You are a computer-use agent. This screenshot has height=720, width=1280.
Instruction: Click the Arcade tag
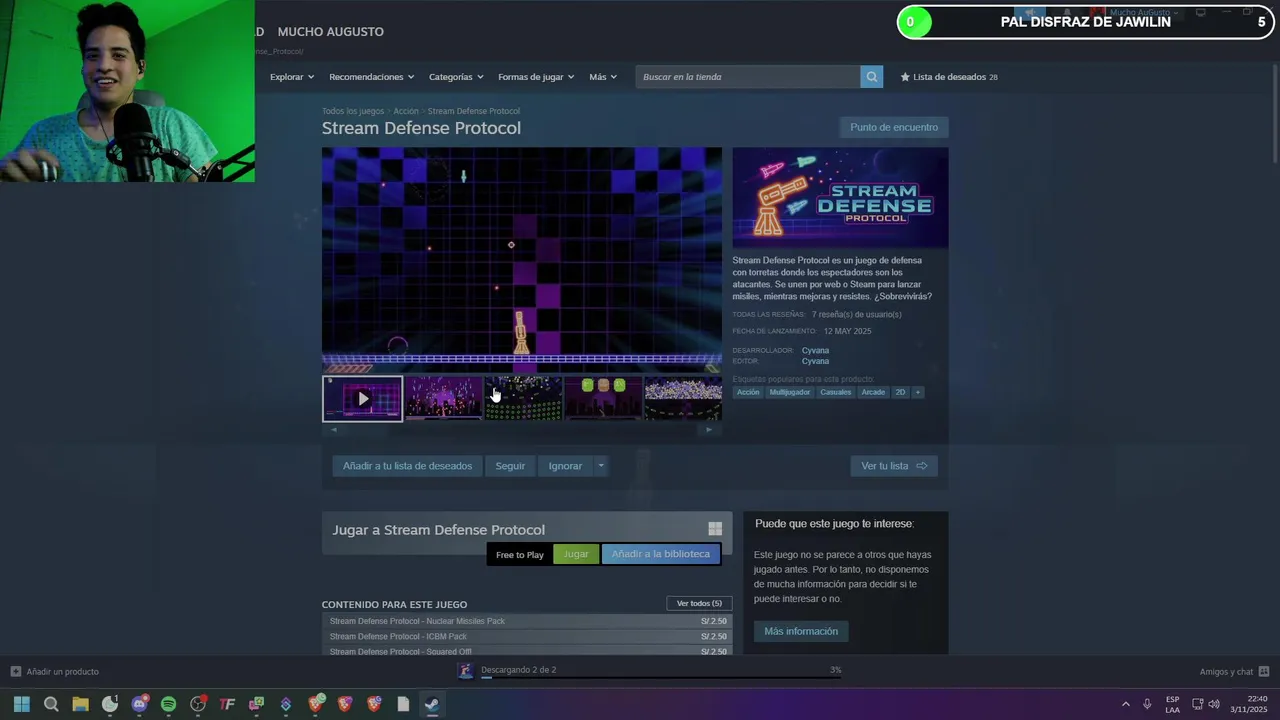click(873, 392)
